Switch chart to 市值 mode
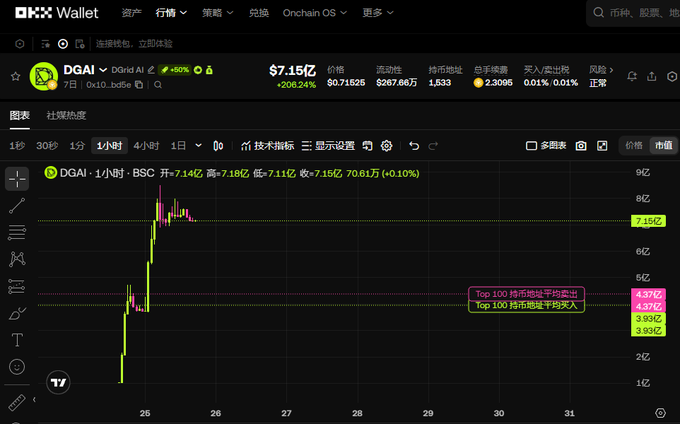 point(664,146)
